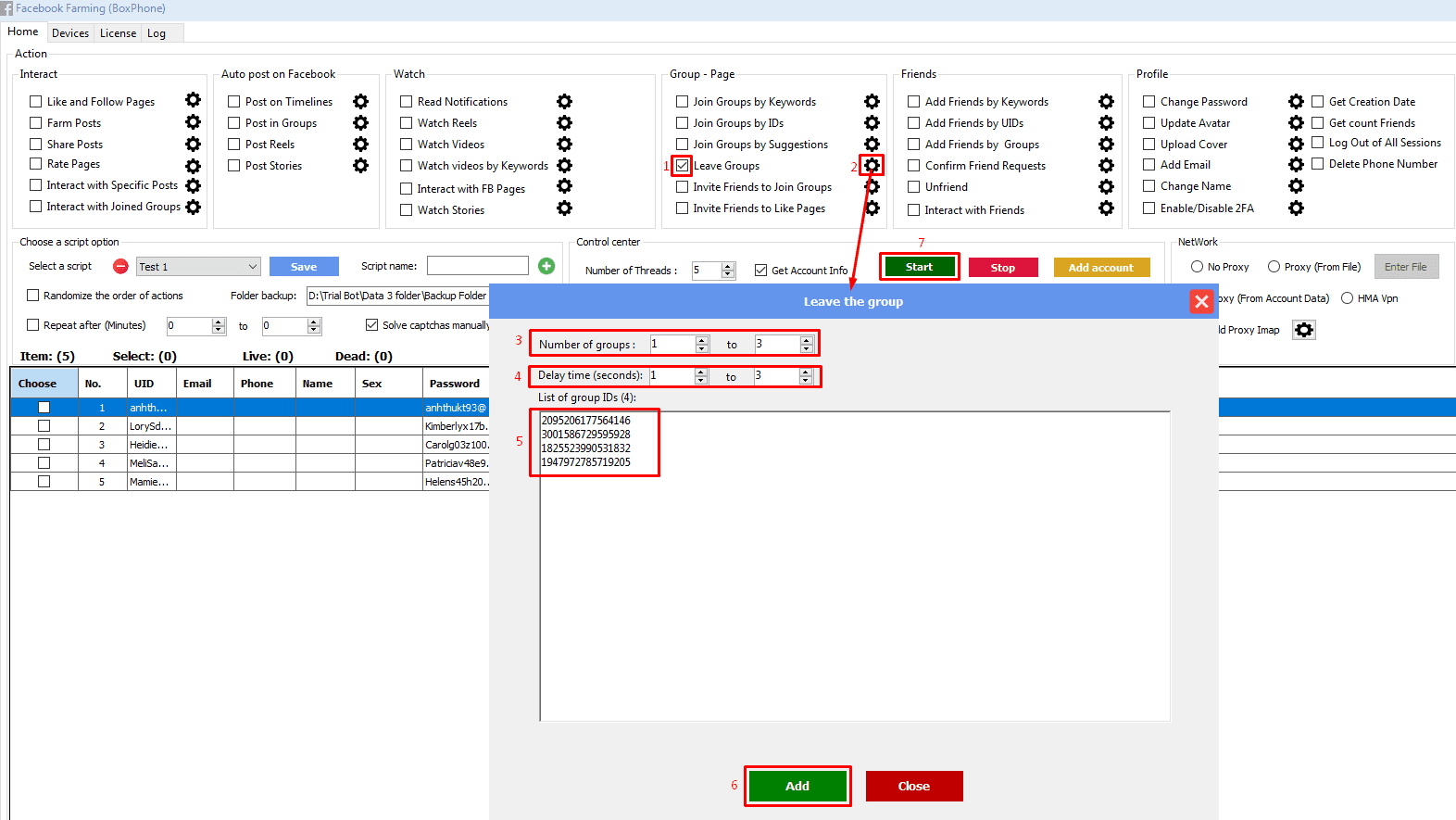Decrease the Delay time maximum seconds

pyautogui.click(x=806, y=380)
